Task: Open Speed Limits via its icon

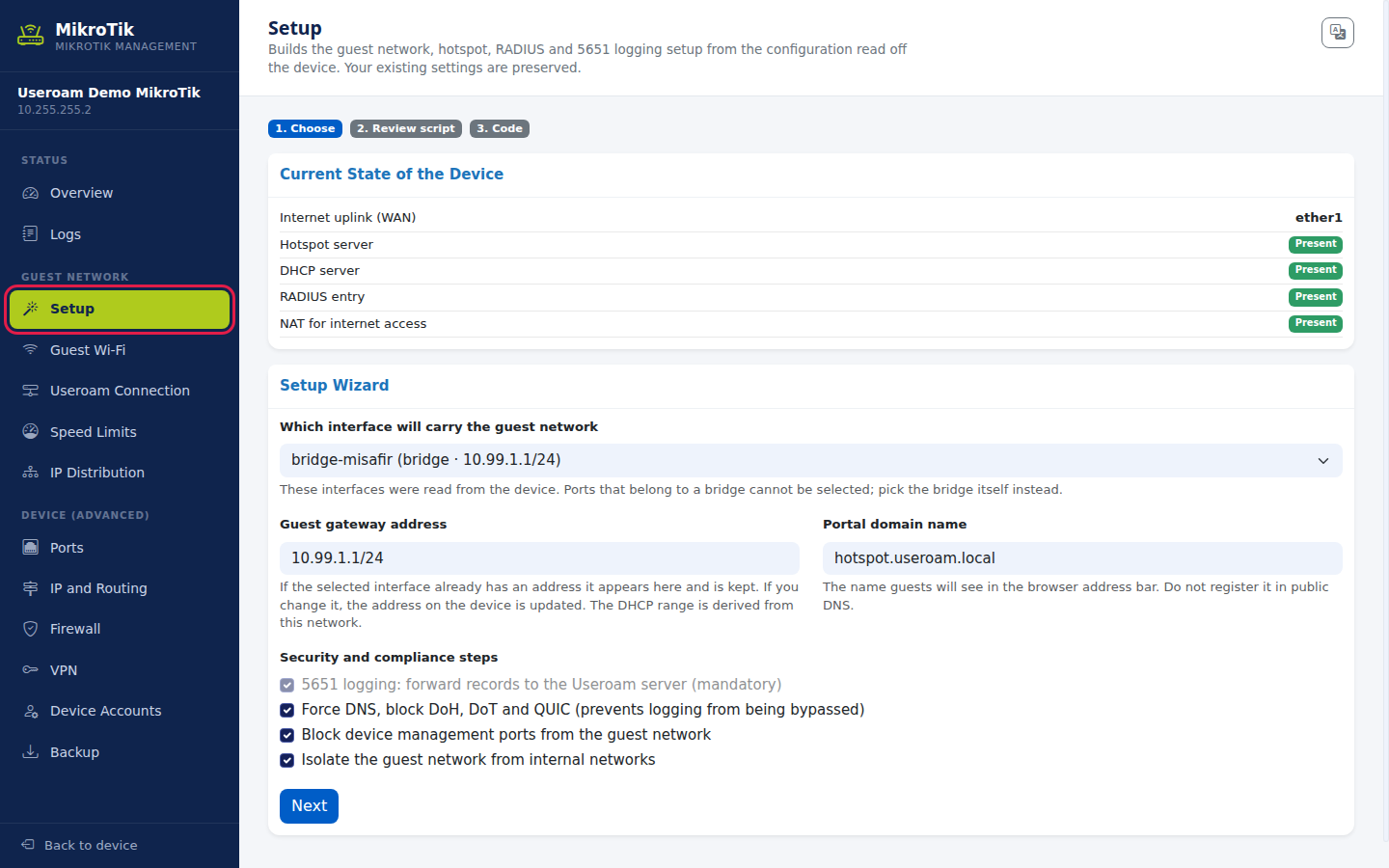Action: 31,432
